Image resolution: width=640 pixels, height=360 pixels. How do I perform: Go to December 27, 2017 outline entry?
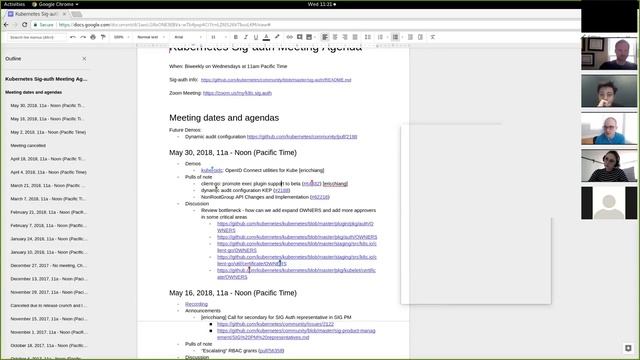pyautogui.click(x=49, y=265)
